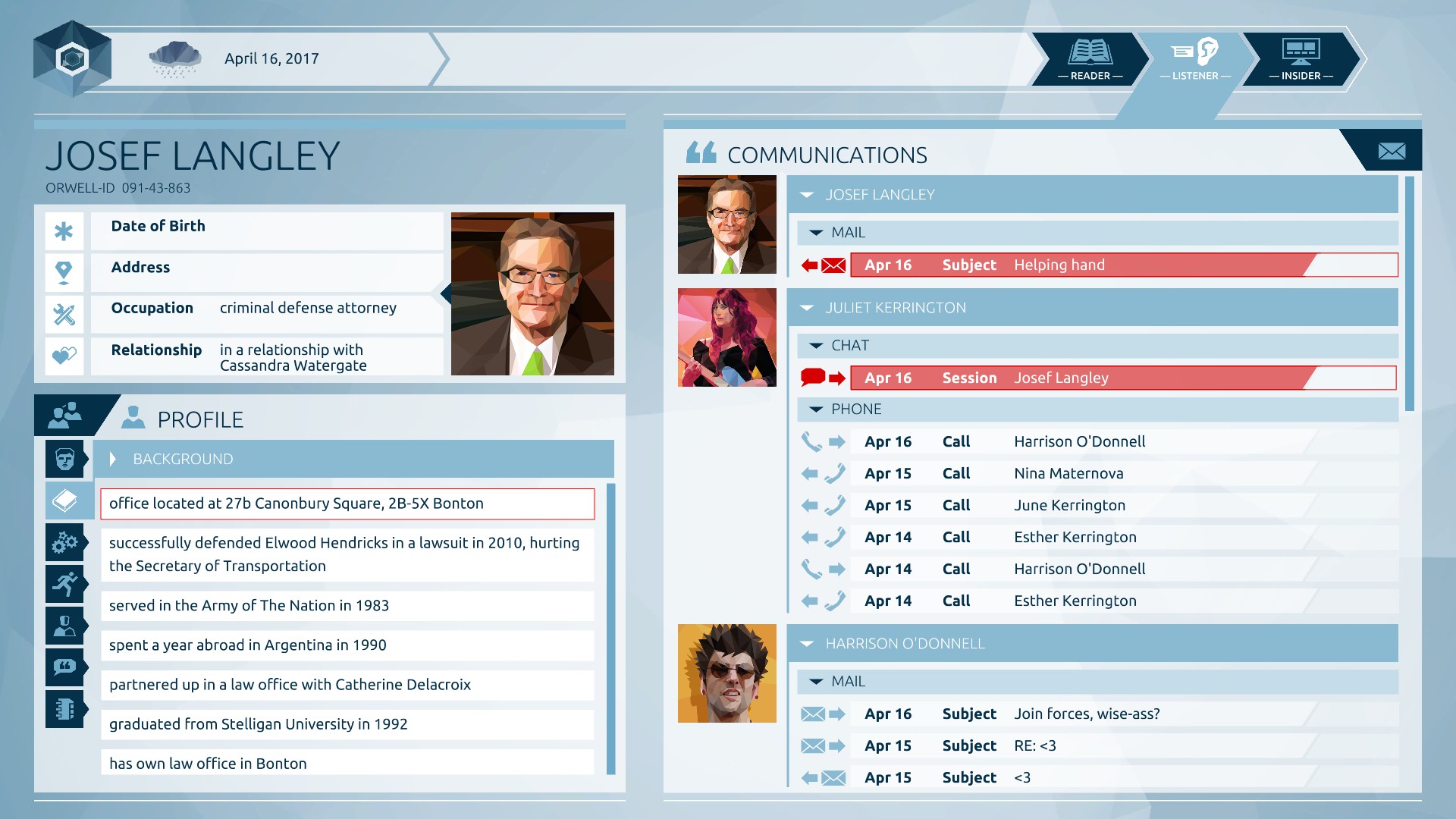Select Harrison O'Donnell's portrait thumbnail
Screen dimensions: 1456x819
tap(727, 673)
